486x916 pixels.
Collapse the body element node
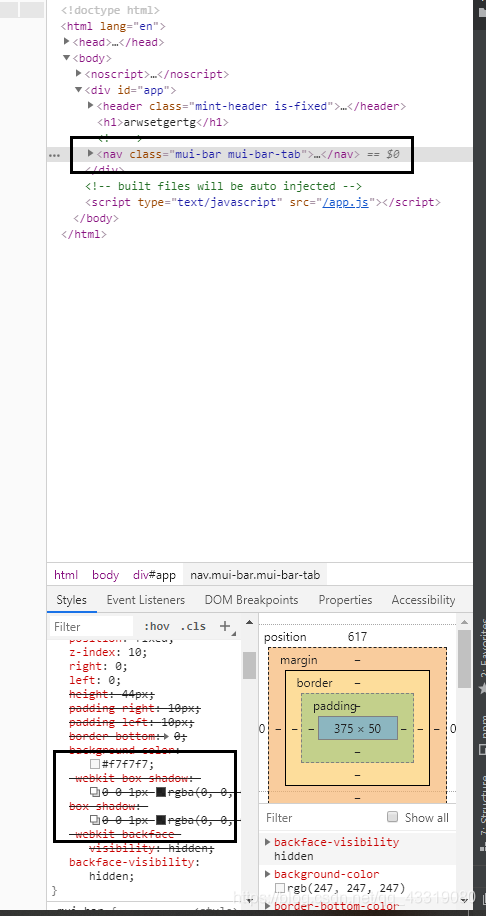tap(67, 58)
